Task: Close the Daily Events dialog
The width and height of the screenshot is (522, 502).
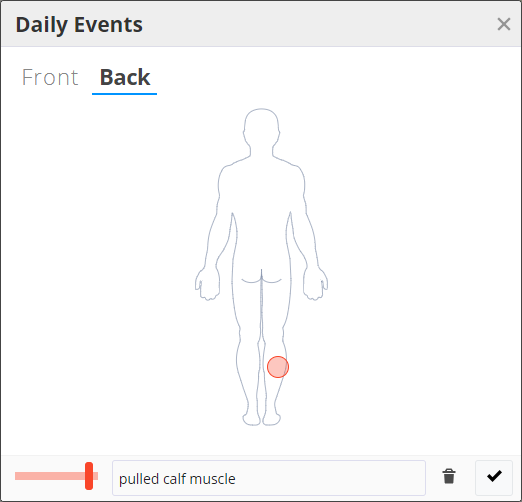Action: [504, 24]
